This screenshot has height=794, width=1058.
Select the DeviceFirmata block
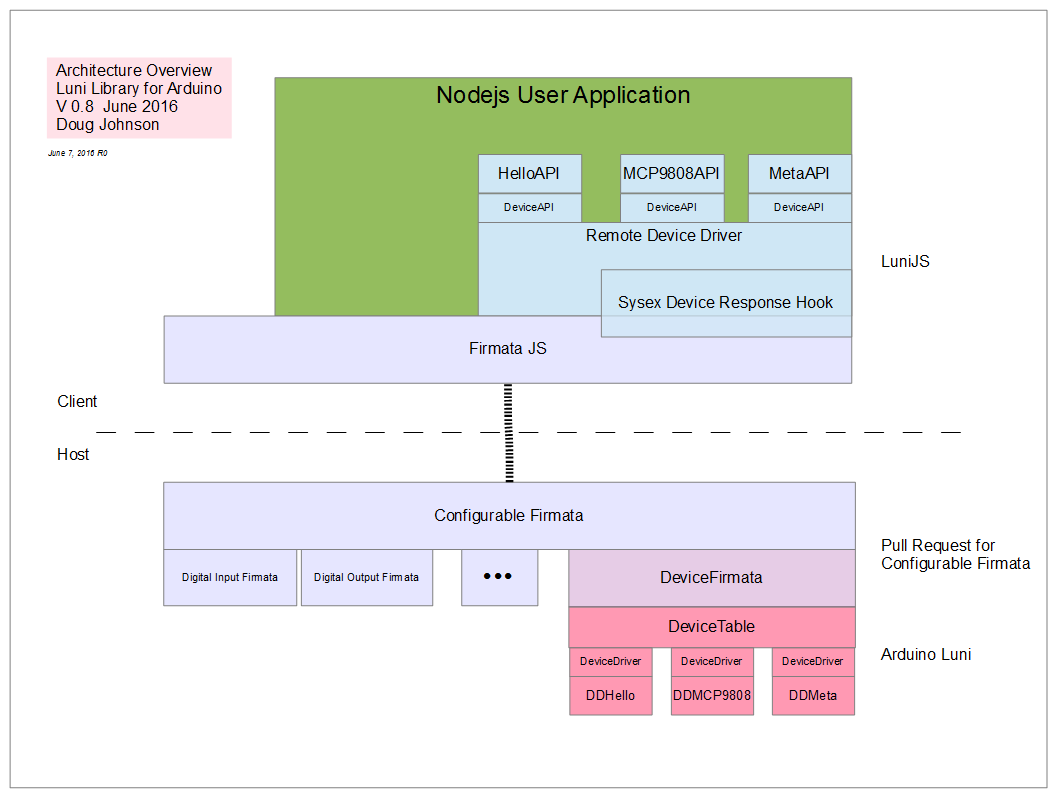pyautogui.click(x=712, y=578)
